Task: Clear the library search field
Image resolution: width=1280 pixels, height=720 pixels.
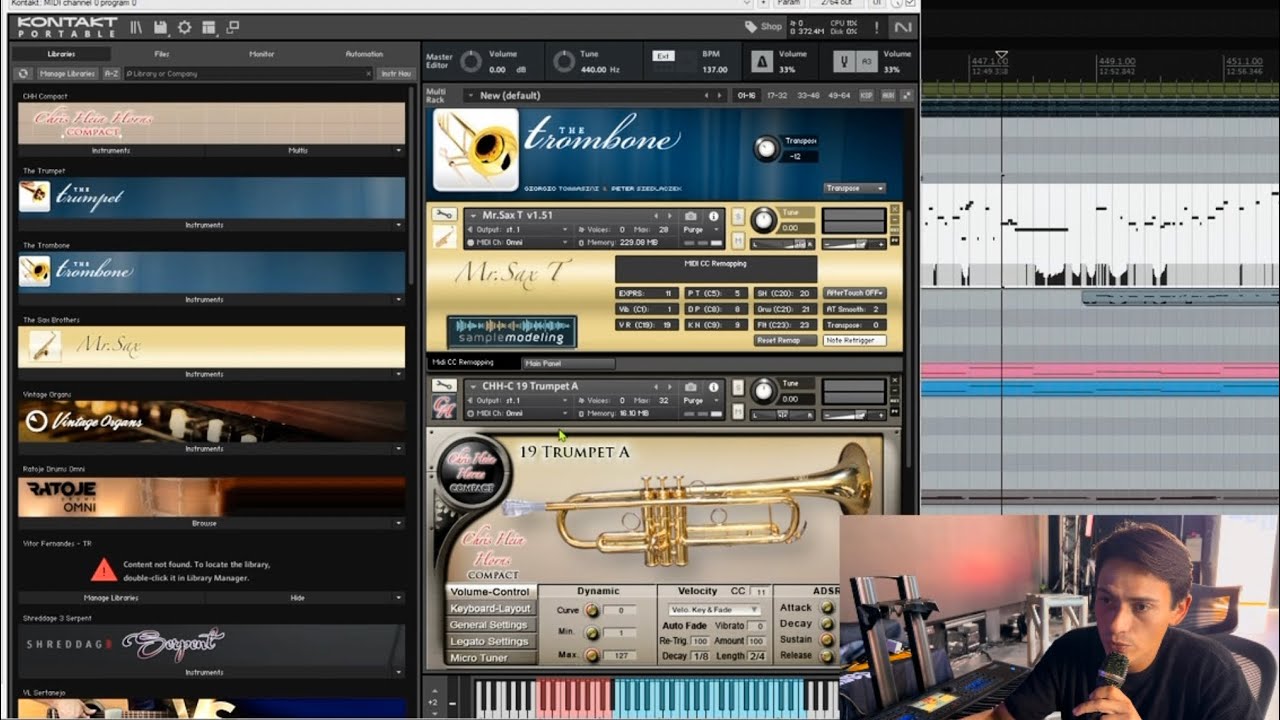Action: coord(369,73)
